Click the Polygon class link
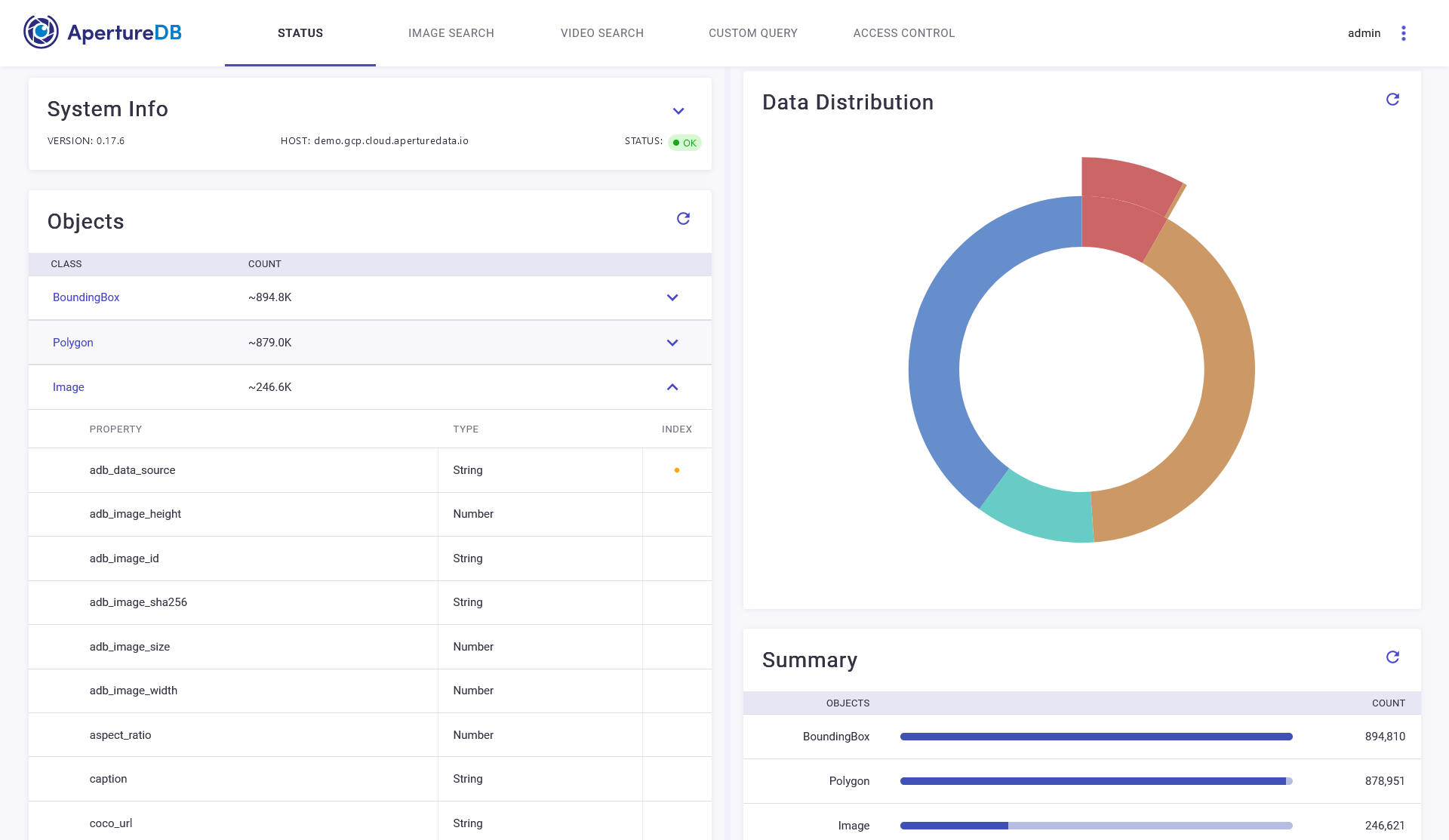This screenshot has width=1449, height=840. point(73,343)
